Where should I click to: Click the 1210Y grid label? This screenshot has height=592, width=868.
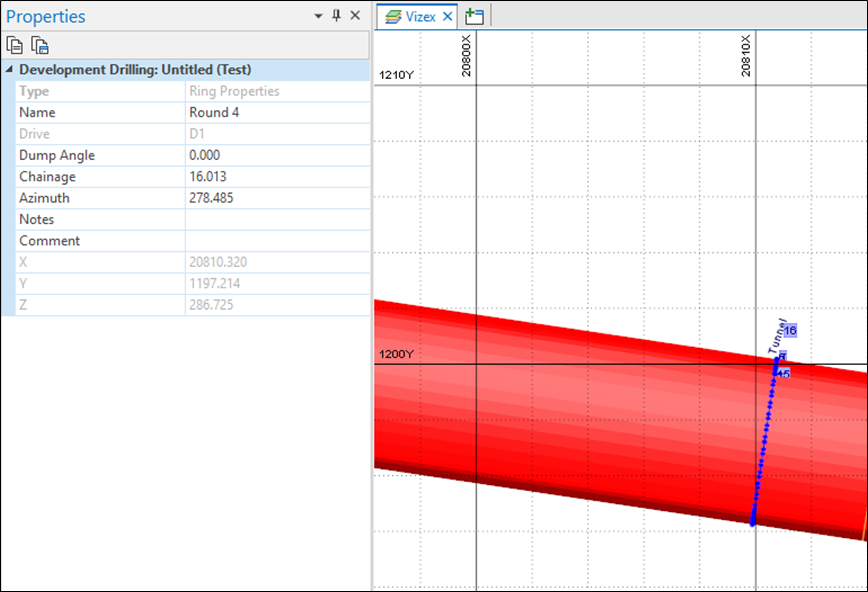(396, 75)
